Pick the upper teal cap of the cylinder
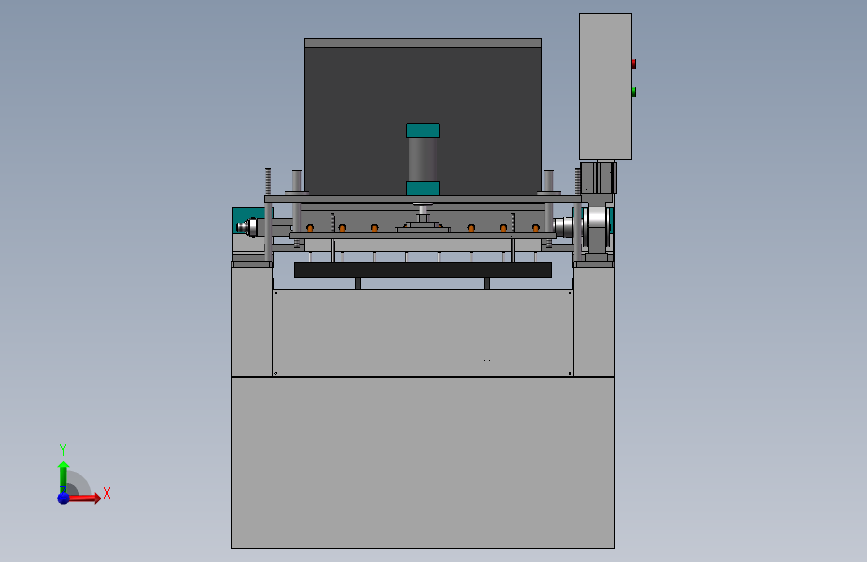The width and height of the screenshot is (867, 562). tap(423, 131)
